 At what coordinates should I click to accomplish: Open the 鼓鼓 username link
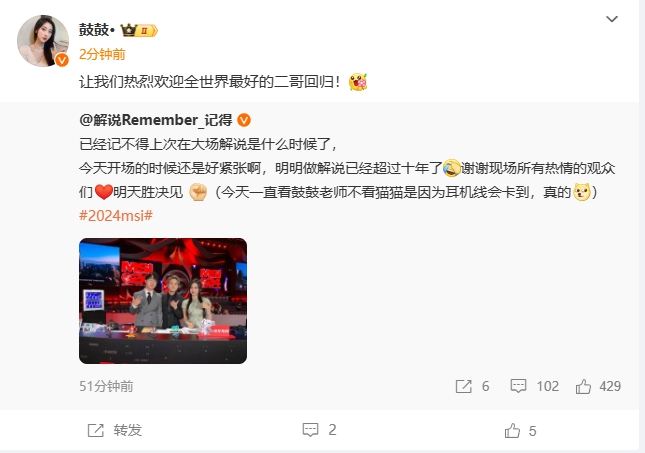pyautogui.click(x=94, y=30)
